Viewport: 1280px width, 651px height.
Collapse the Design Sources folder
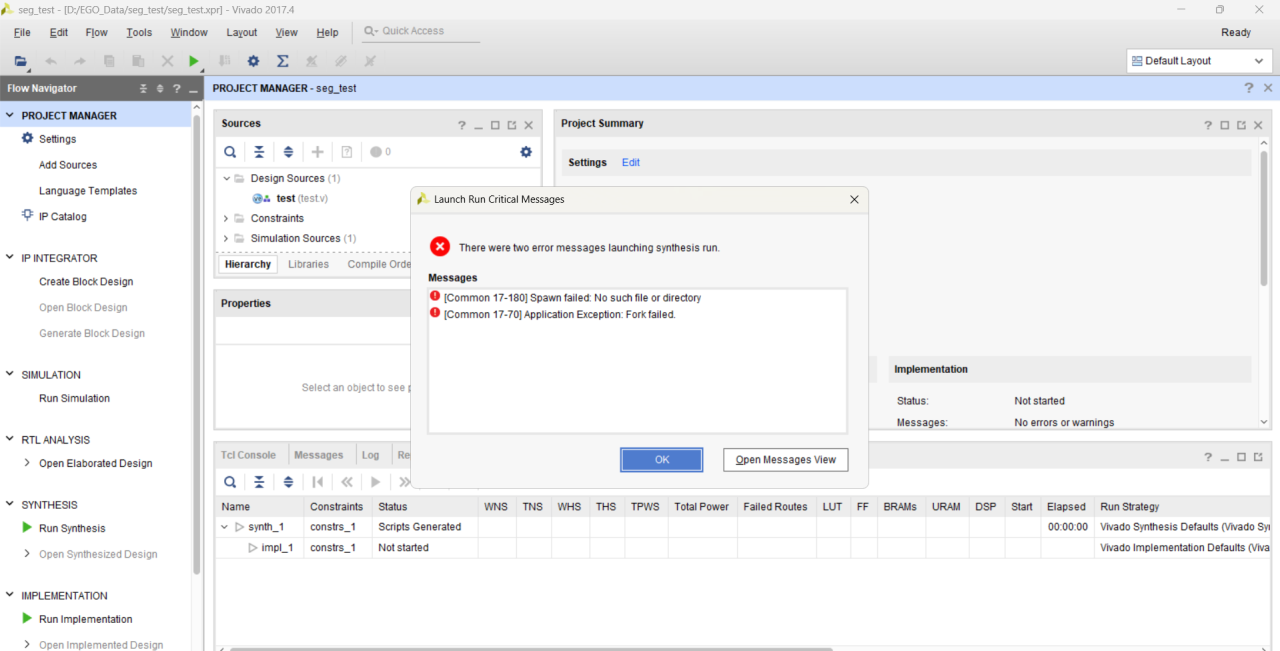click(226, 178)
